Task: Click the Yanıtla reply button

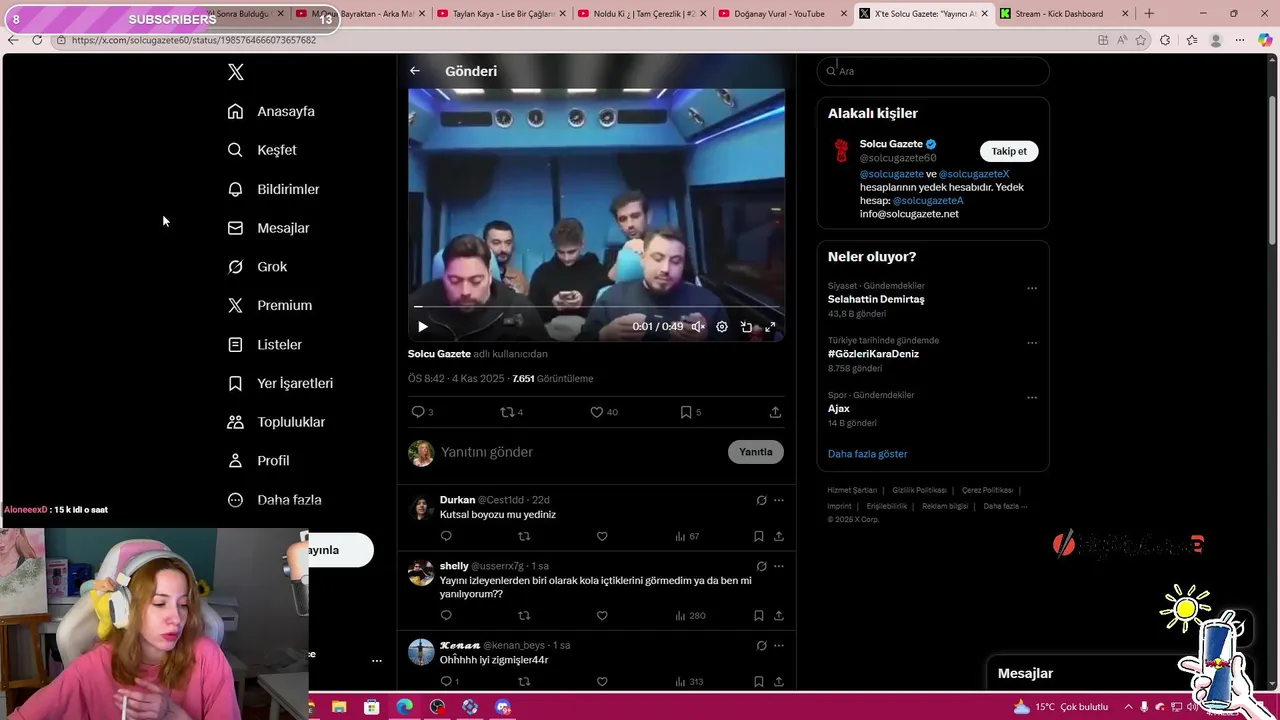Action: (756, 452)
